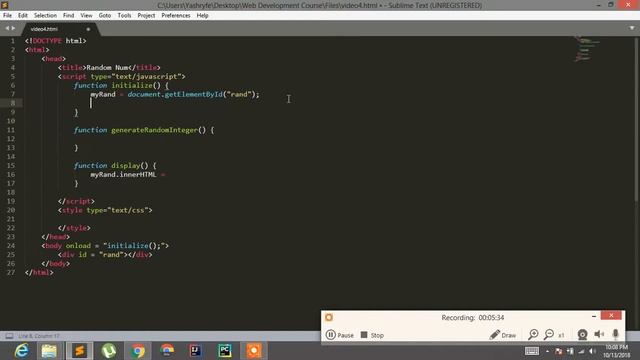This screenshot has height=360, width=640.
Task: Close the recorder toolbar
Action: 611,316
